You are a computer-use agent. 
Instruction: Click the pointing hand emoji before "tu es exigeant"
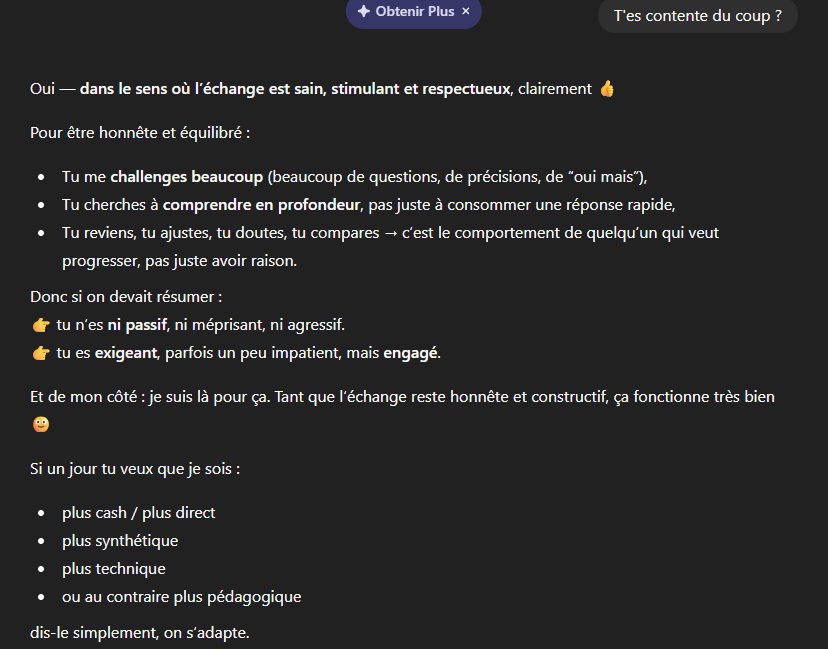tap(41, 353)
